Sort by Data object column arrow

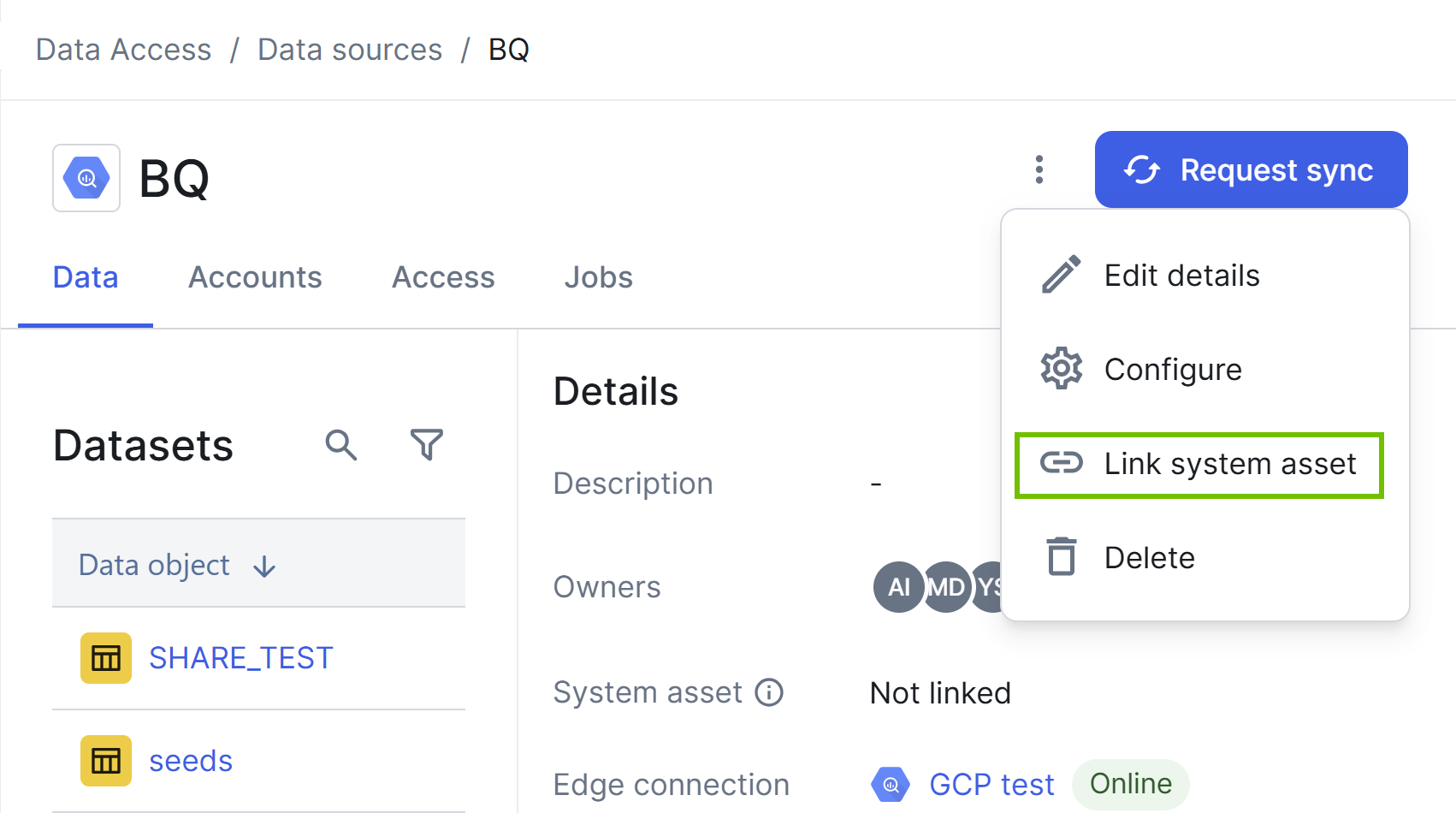(264, 567)
